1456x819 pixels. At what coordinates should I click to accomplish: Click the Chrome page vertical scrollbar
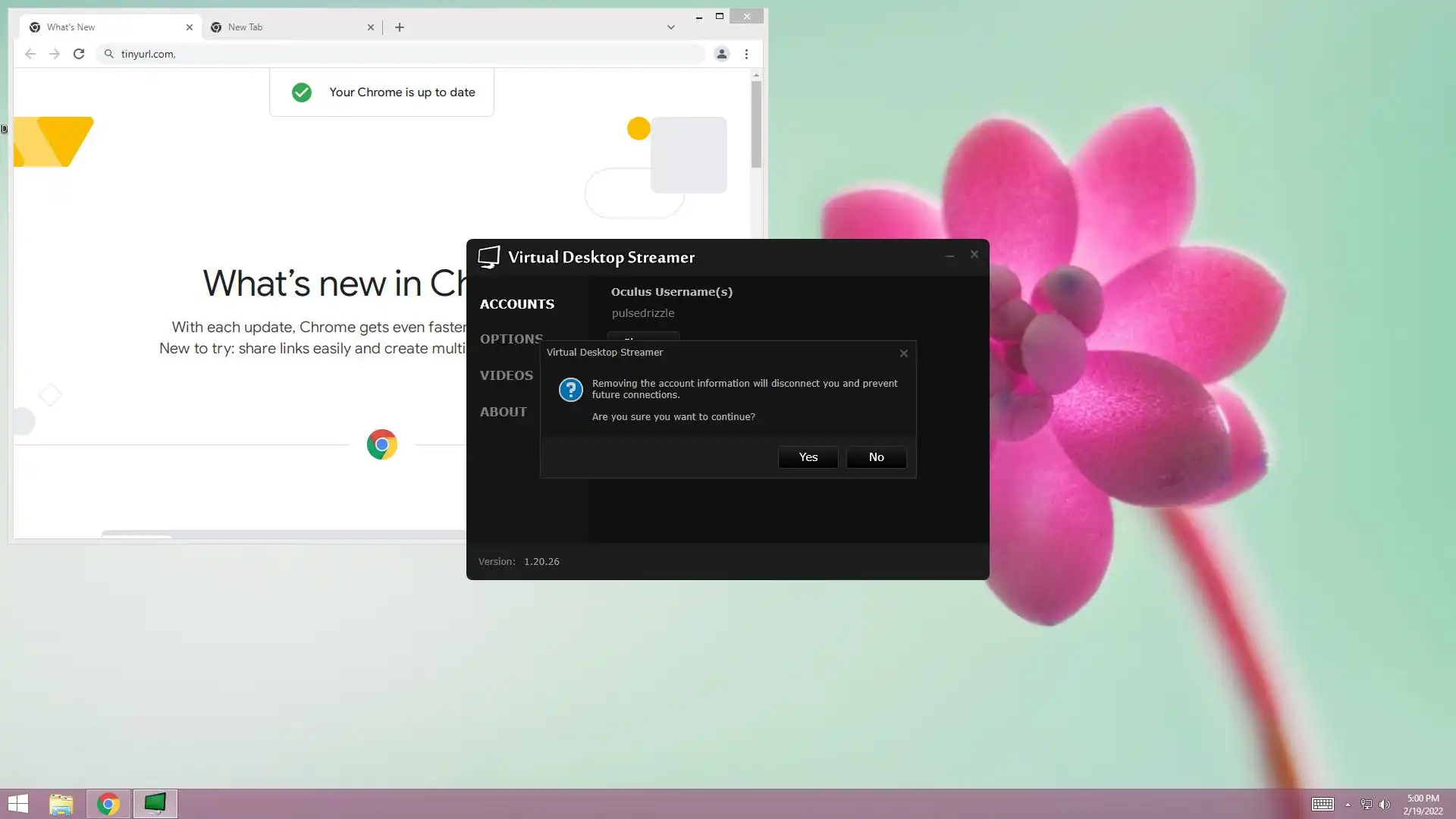click(x=756, y=125)
